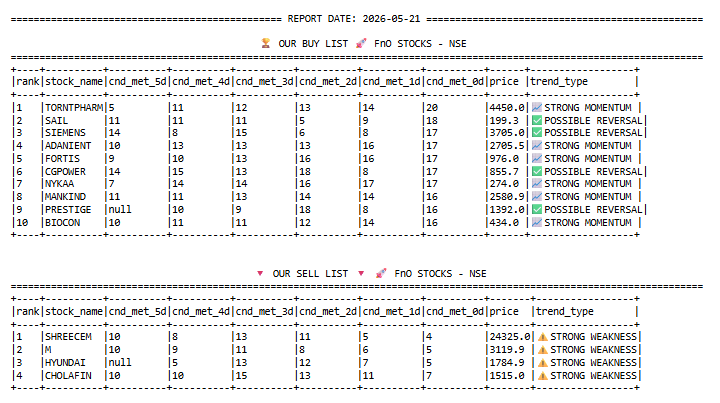Click the rank header in the sell table

click(28, 312)
